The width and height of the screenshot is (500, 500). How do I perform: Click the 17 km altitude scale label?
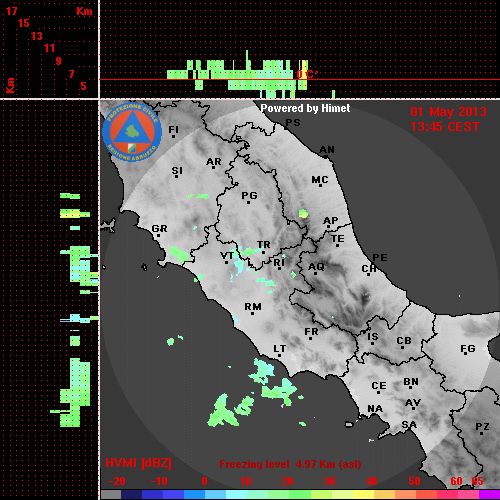pos(11,11)
